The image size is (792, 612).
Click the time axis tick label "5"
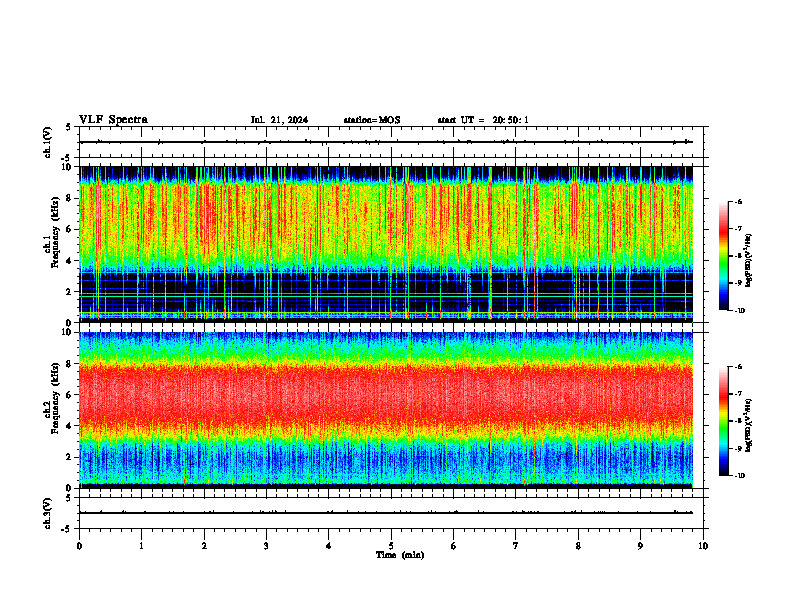(391, 546)
